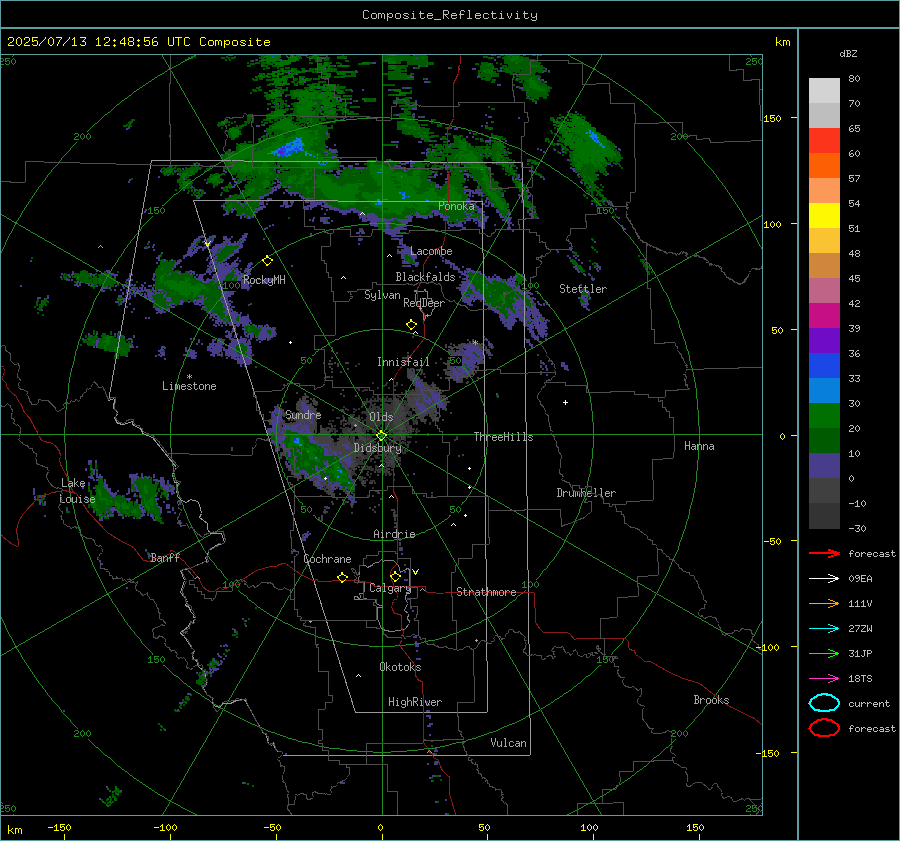Viewport: 900px width, 841px height.
Task: Select the ThreeHills label
Action: tap(503, 437)
